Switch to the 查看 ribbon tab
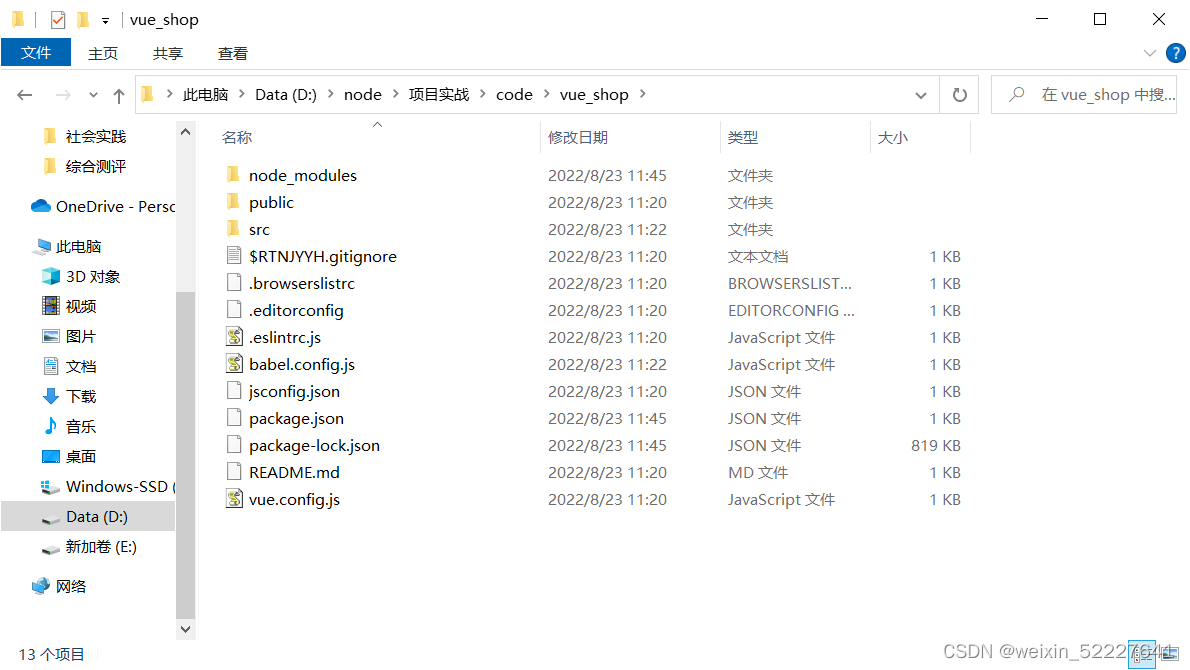Viewport: 1190px width, 670px height. [232, 53]
